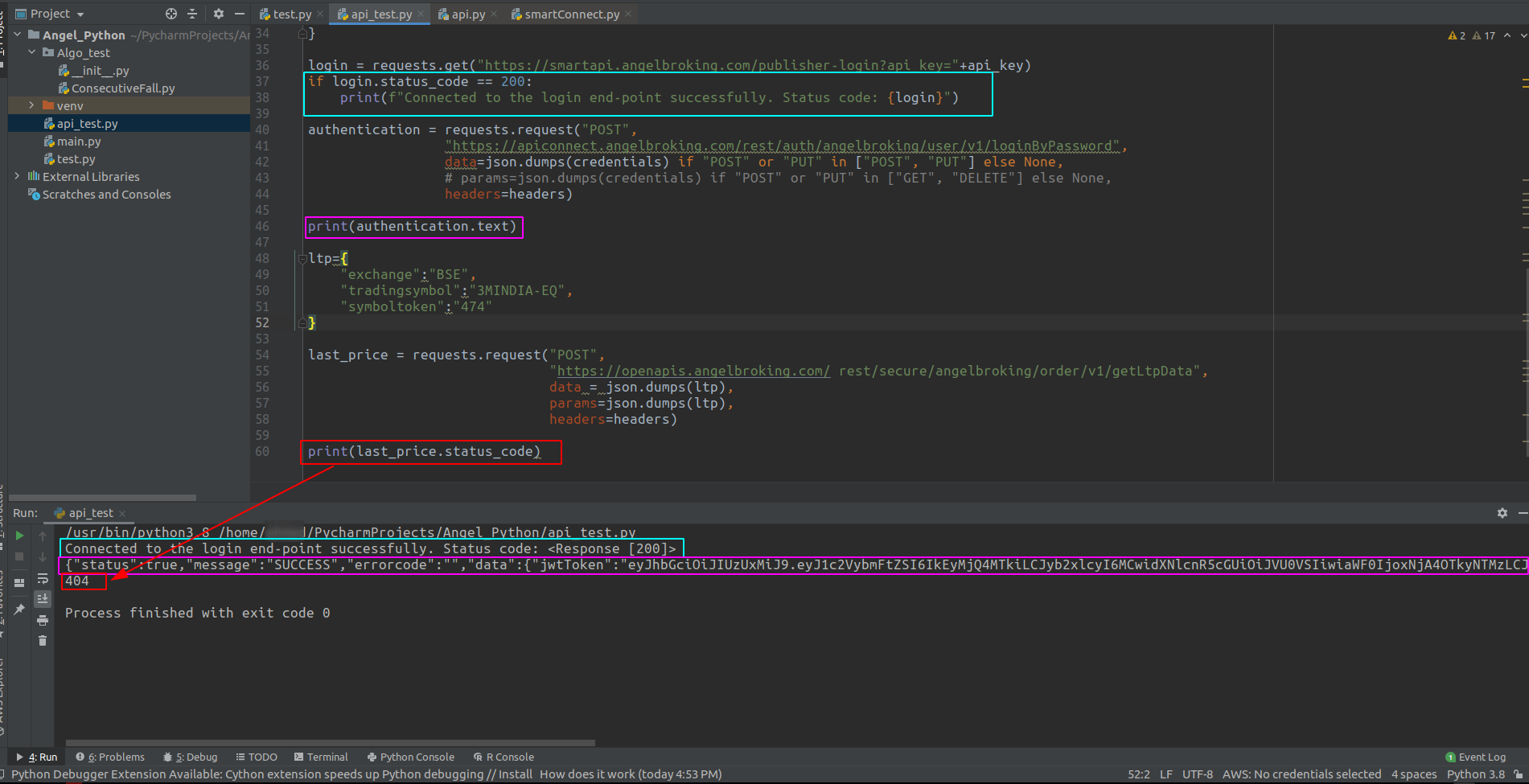This screenshot has width=1529, height=784.
Task: Click the Restore Layout icon in Run panel
Action: (19, 582)
